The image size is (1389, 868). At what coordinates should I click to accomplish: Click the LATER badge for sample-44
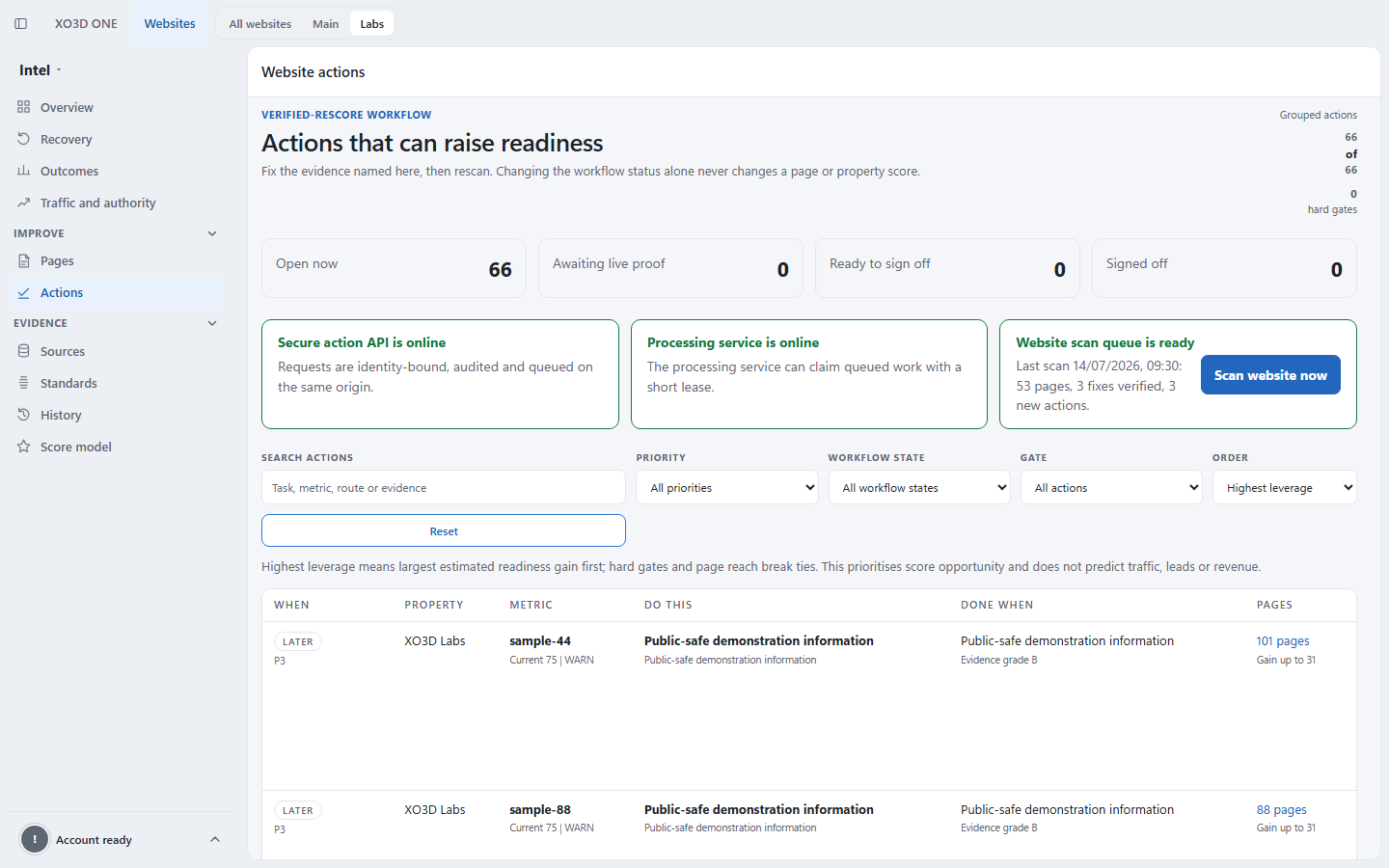click(298, 641)
